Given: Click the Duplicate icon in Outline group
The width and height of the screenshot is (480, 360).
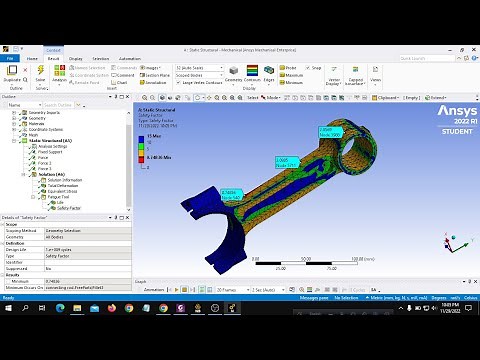Looking at the screenshot, I should pyautogui.click(x=12, y=70).
